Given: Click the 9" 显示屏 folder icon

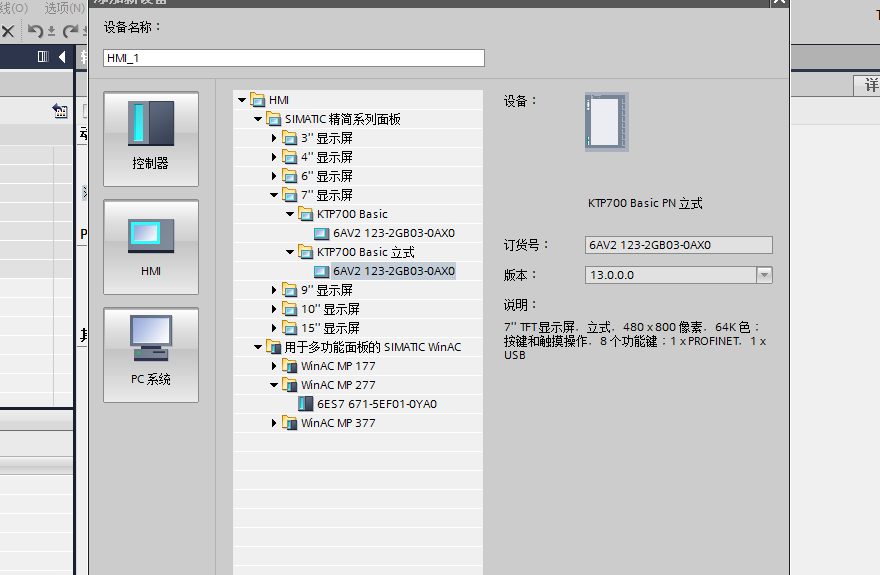Looking at the screenshot, I should [x=290, y=290].
